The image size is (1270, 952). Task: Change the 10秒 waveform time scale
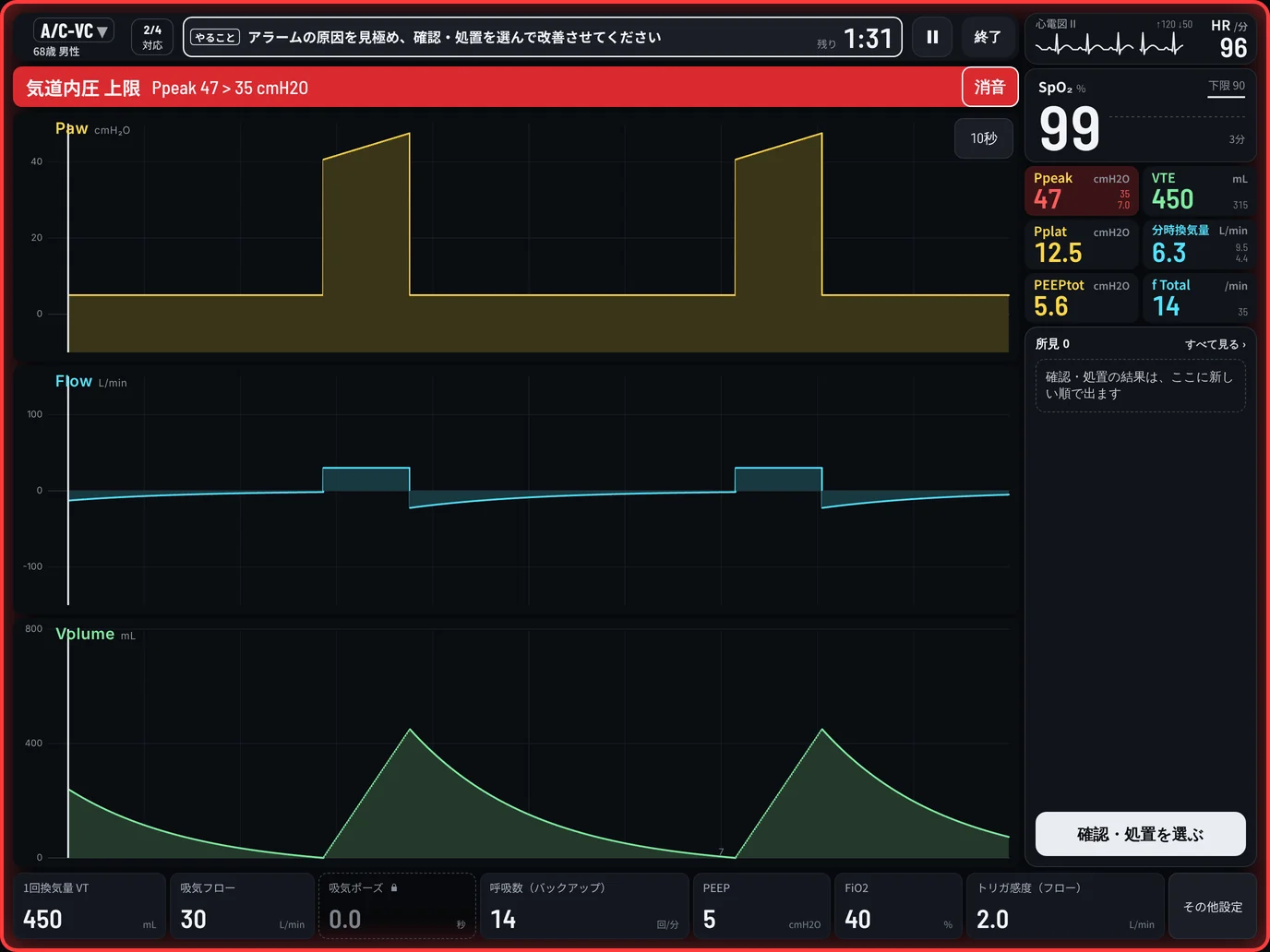click(984, 138)
